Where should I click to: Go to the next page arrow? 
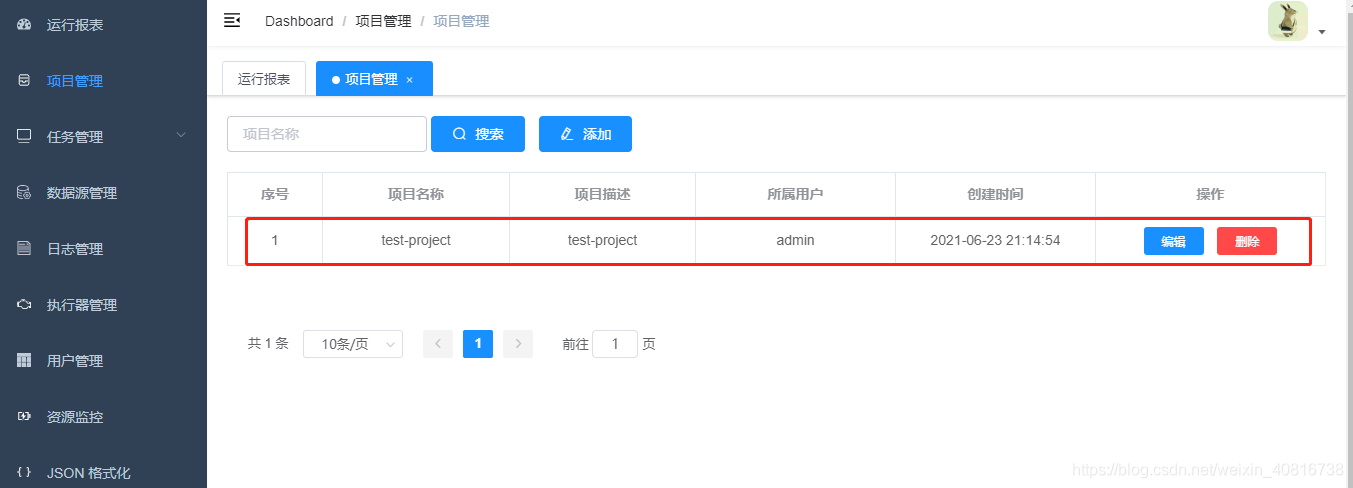pos(518,344)
